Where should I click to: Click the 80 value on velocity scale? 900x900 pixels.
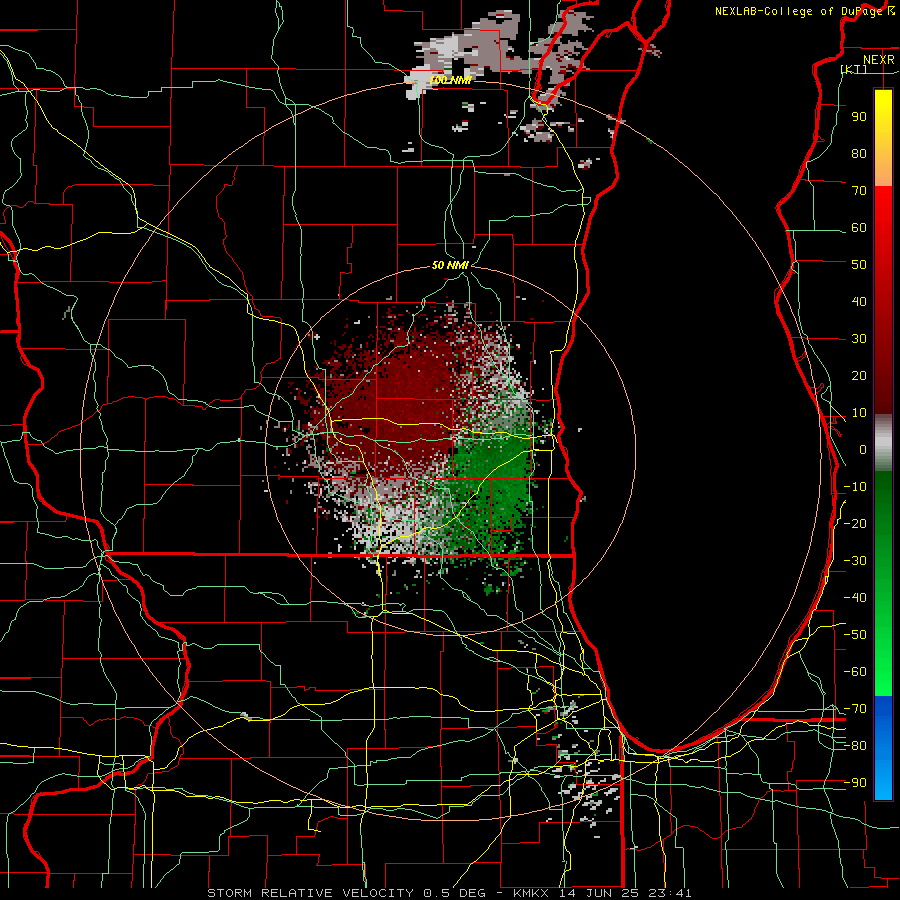(859, 153)
